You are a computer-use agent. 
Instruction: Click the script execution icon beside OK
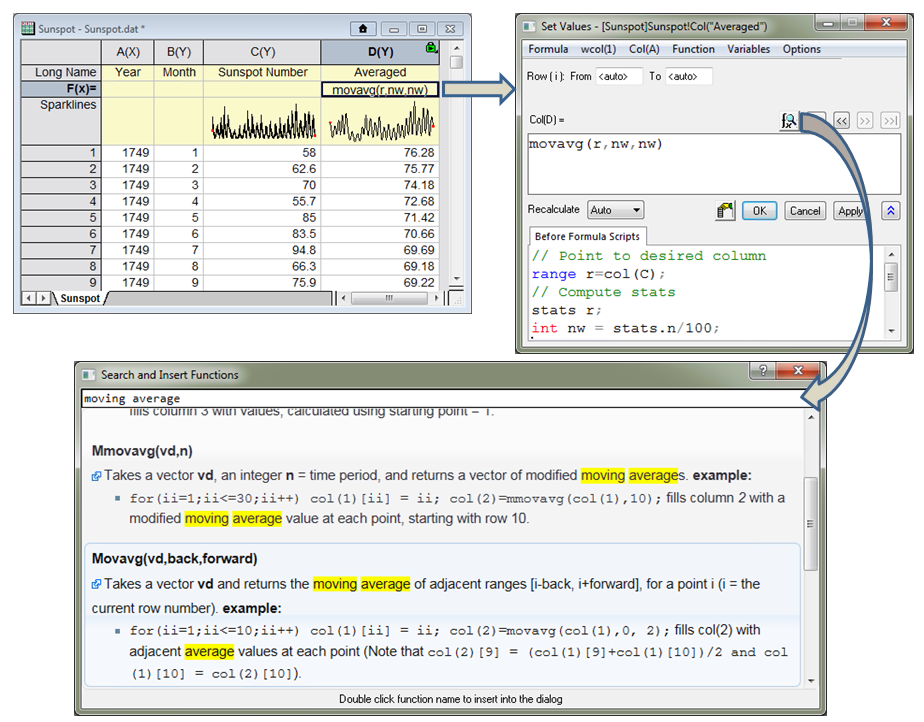(725, 211)
